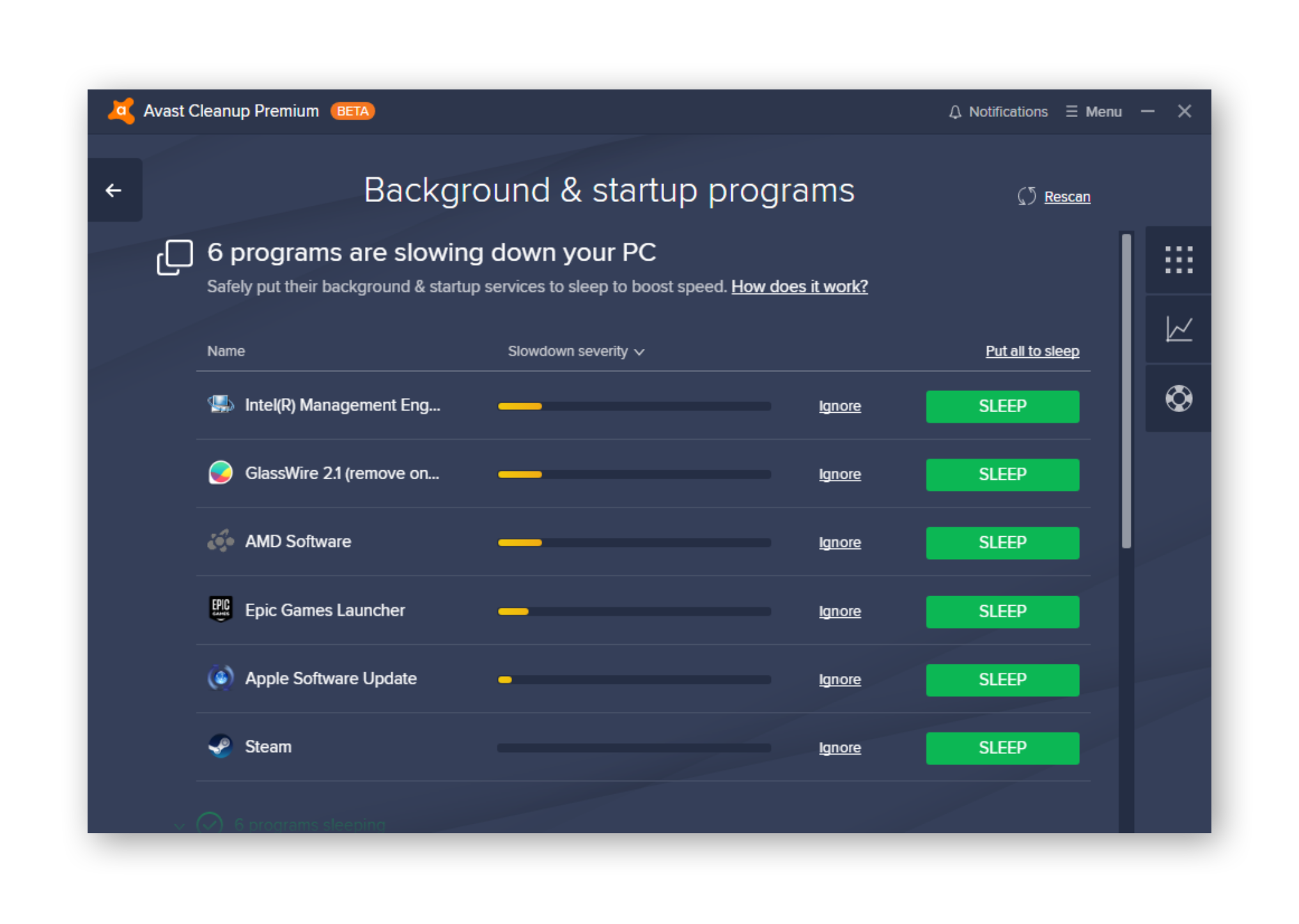
Task: Open the apps grid sidebar icon
Action: point(1178,260)
